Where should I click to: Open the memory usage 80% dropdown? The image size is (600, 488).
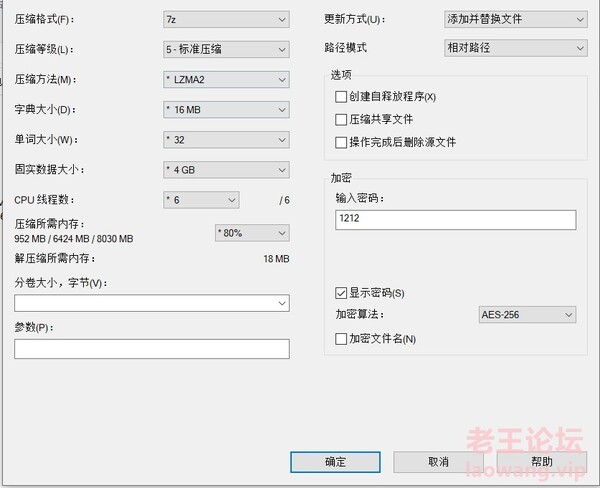[252, 233]
